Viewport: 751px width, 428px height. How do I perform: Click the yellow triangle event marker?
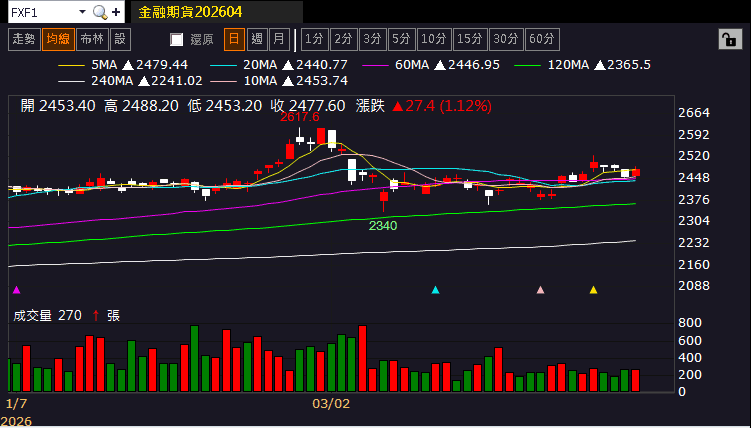coord(593,290)
